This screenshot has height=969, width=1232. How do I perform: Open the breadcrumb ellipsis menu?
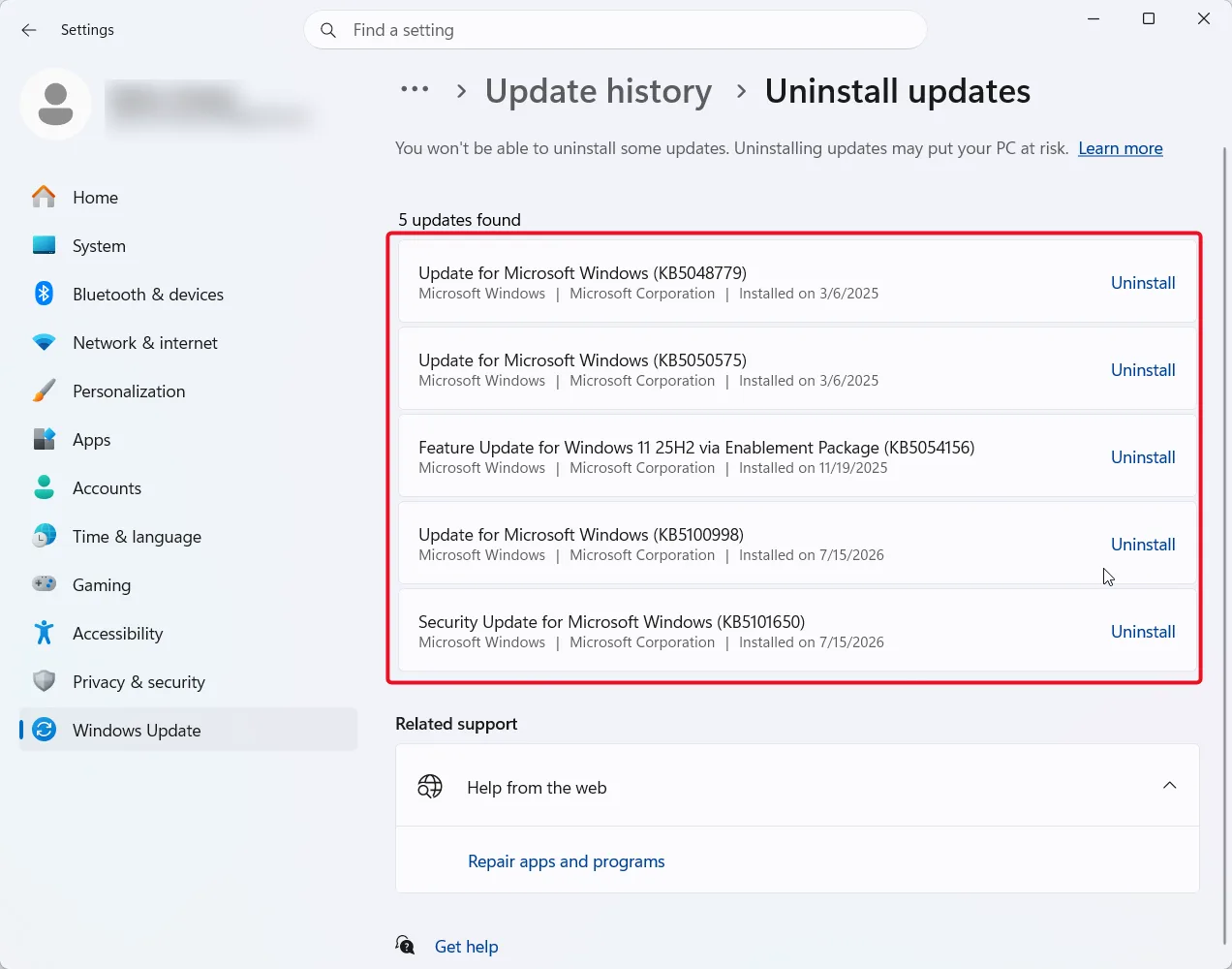tap(415, 89)
